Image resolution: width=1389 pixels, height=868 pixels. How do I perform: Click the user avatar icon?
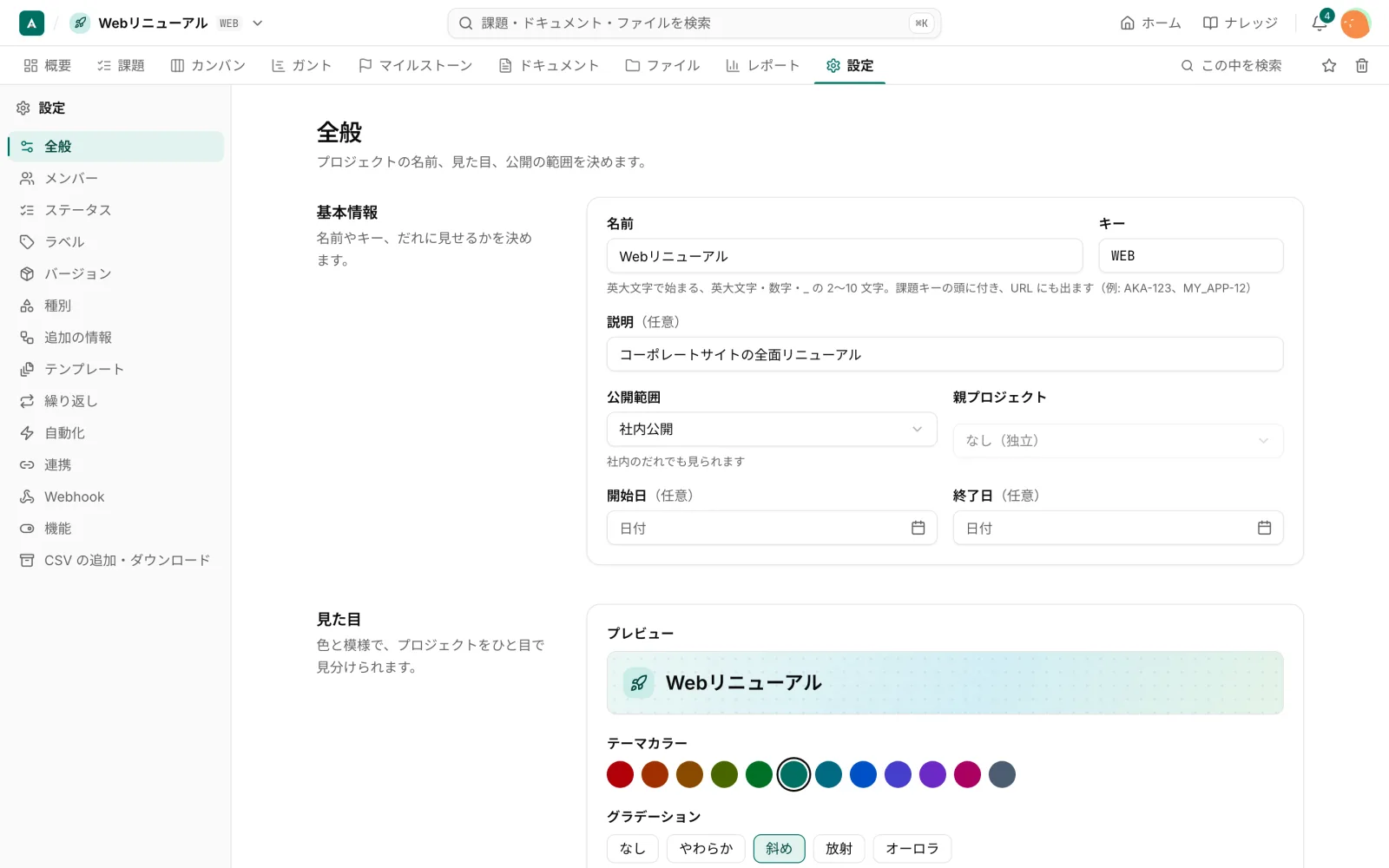1355,23
